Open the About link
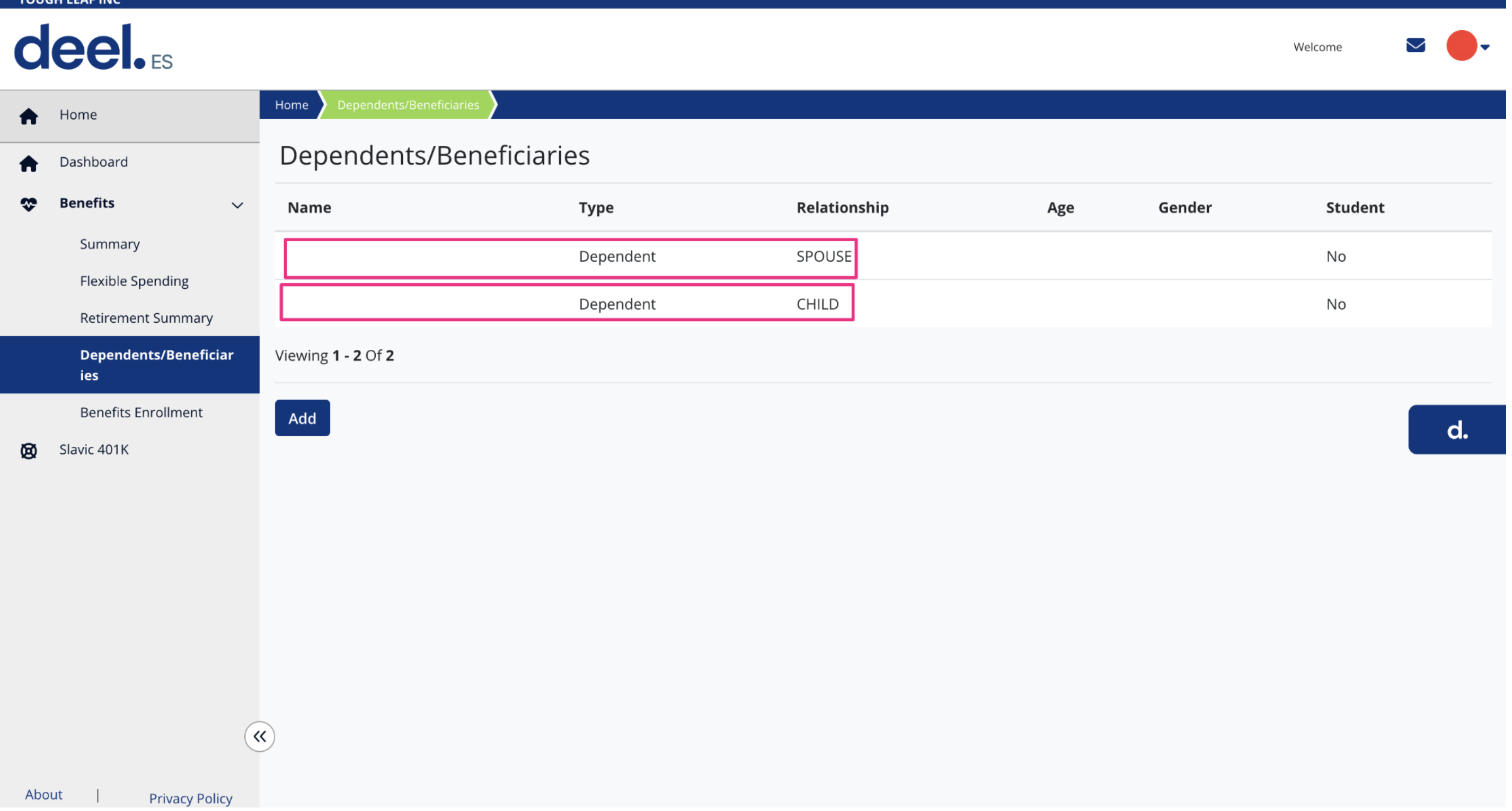Image resolution: width=1512 pixels, height=811 pixels. click(x=43, y=794)
